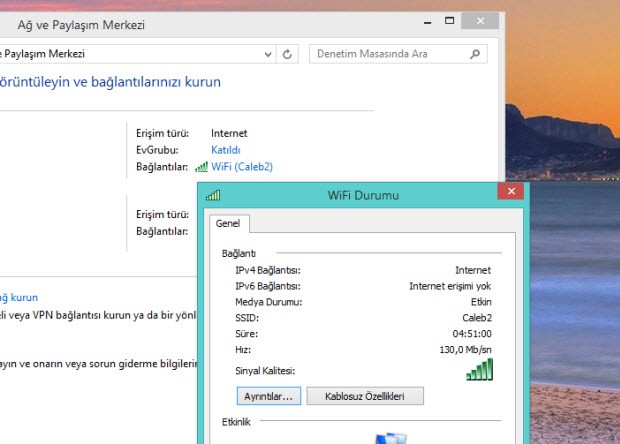Click the 'bağlantılarınızı kurun' heading
The image size is (620, 444).
pos(156,82)
